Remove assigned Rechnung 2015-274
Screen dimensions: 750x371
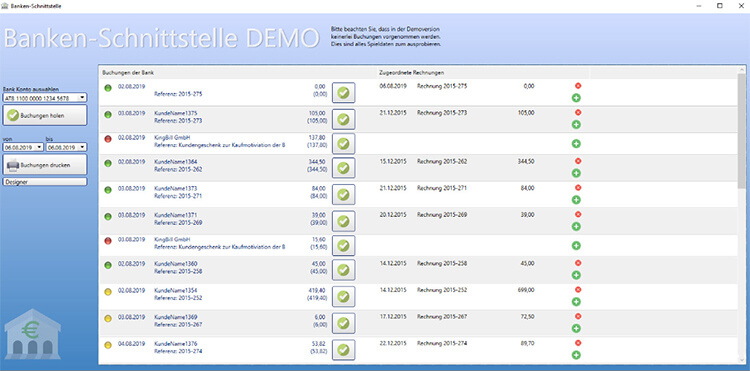[x=578, y=343]
